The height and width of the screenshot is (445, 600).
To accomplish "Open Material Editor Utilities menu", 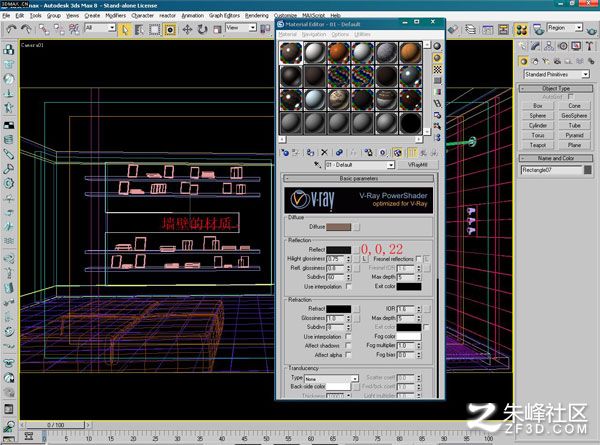I will [x=362, y=34].
